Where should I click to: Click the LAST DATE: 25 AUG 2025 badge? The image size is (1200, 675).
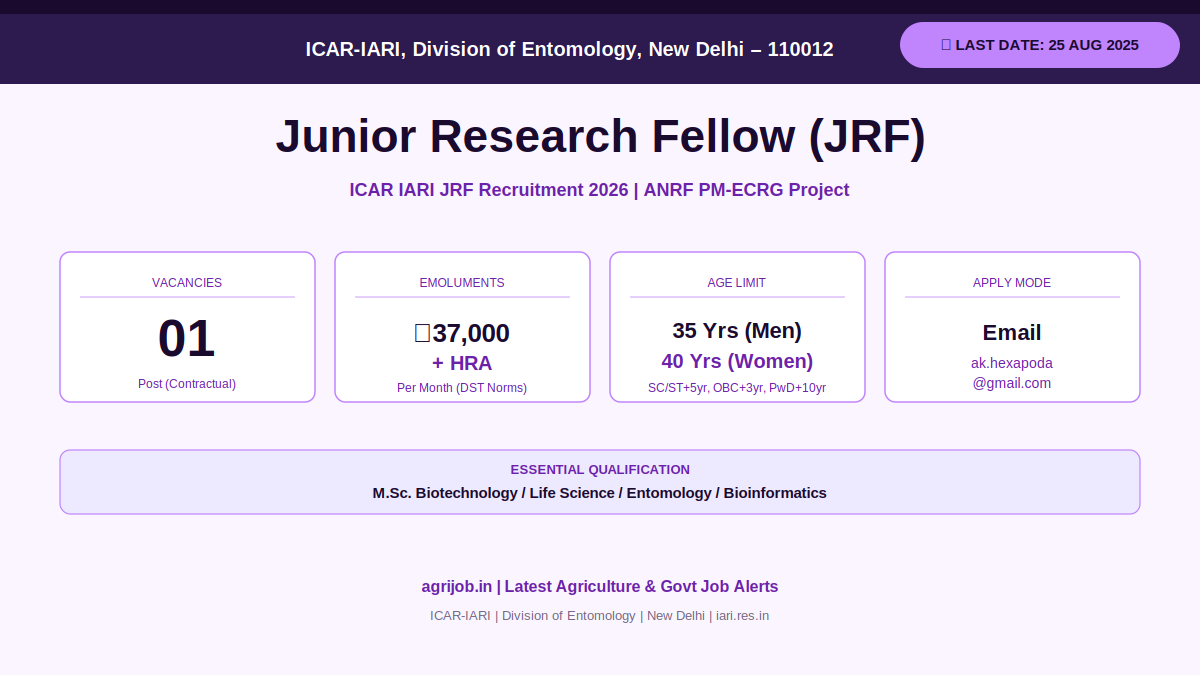[1040, 45]
